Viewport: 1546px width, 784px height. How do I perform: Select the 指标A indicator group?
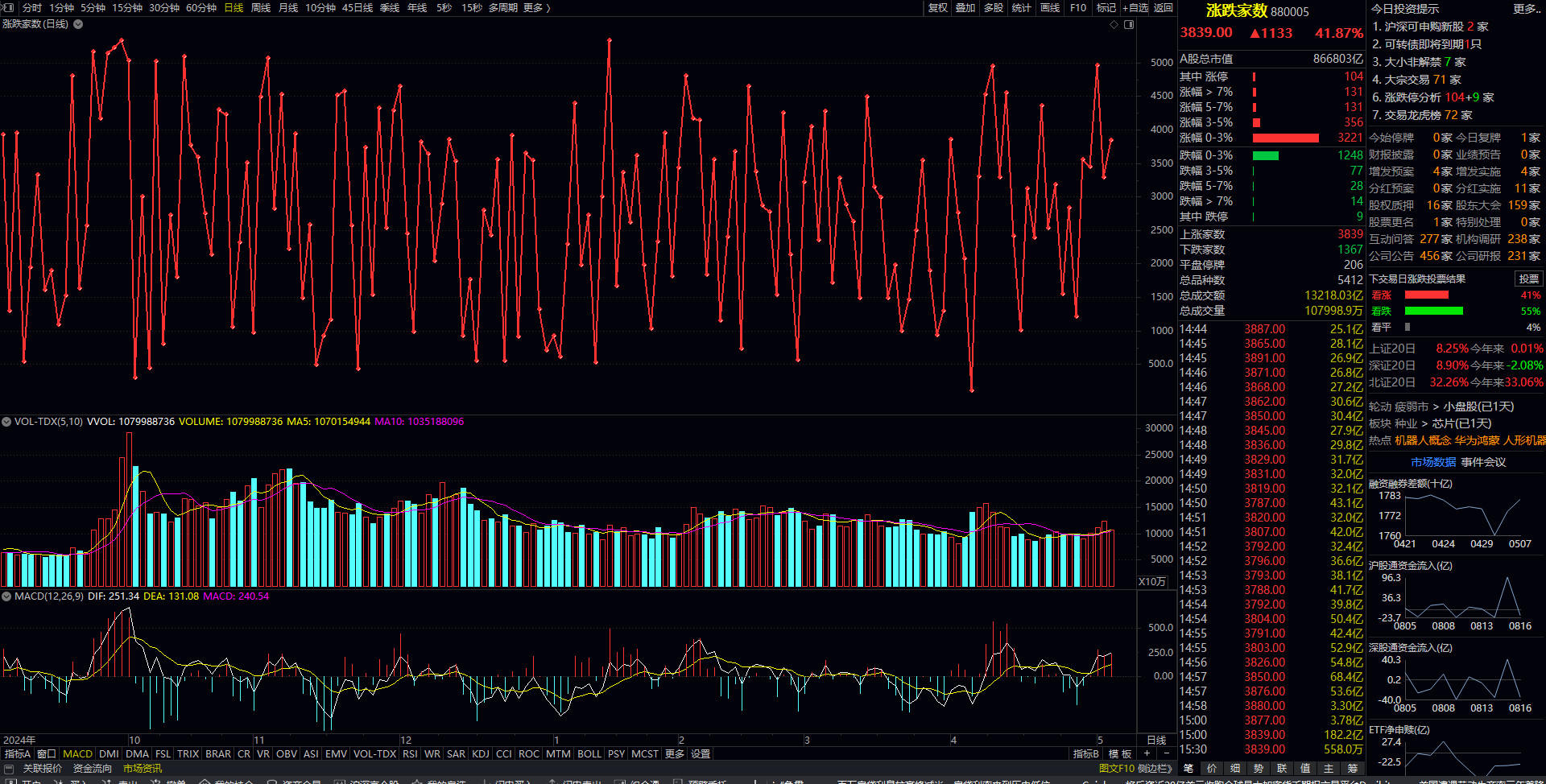[x=18, y=754]
